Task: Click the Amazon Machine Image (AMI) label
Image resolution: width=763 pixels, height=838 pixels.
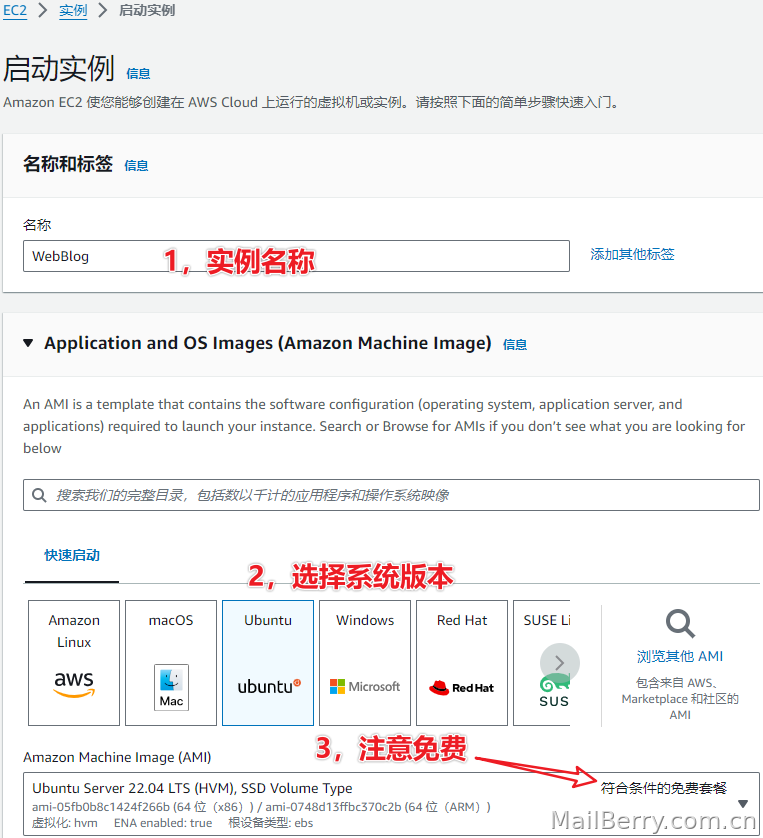Action: [117, 757]
